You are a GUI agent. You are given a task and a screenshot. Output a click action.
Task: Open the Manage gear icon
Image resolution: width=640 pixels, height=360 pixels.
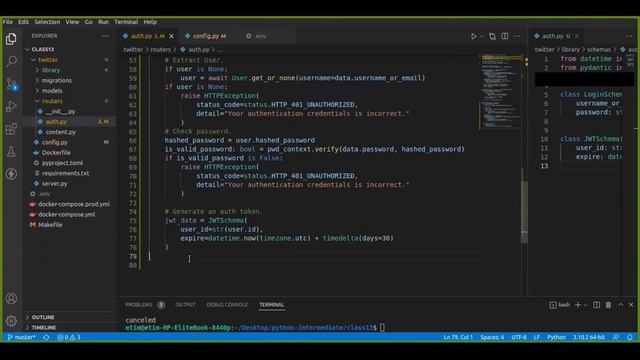point(11,321)
